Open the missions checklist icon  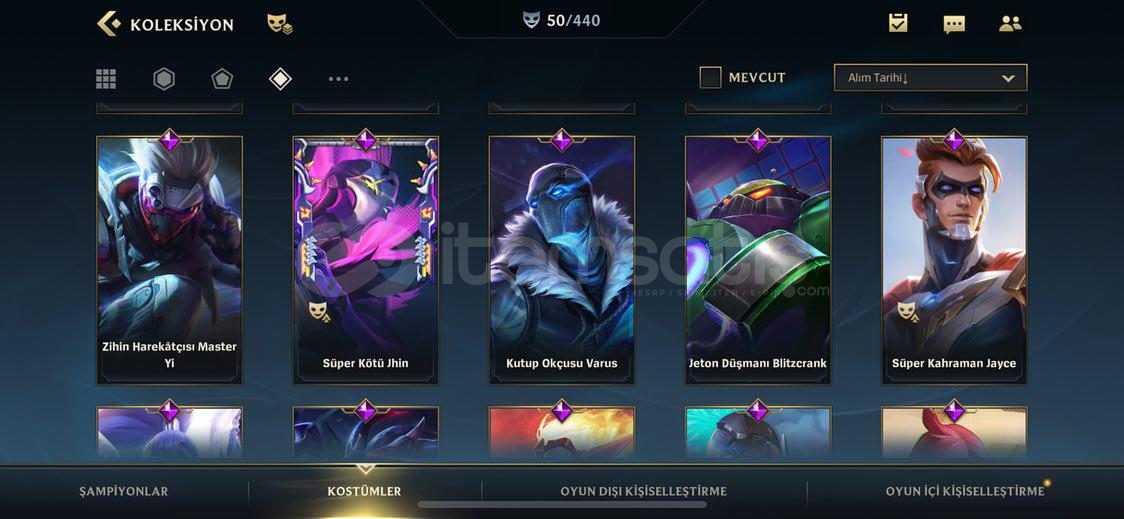tap(898, 23)
